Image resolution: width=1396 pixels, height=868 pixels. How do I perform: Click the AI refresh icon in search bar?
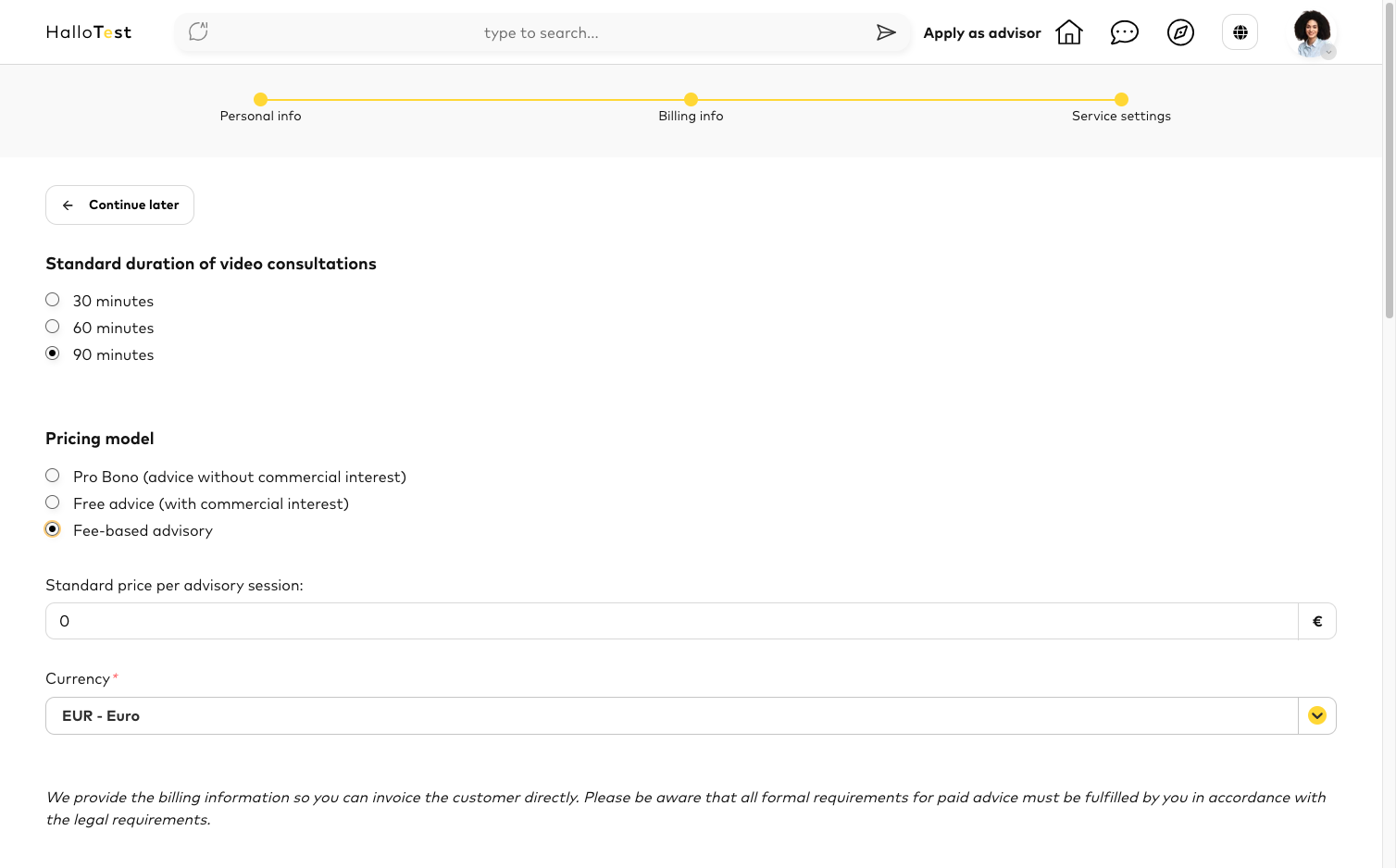[x=198, y=32]
